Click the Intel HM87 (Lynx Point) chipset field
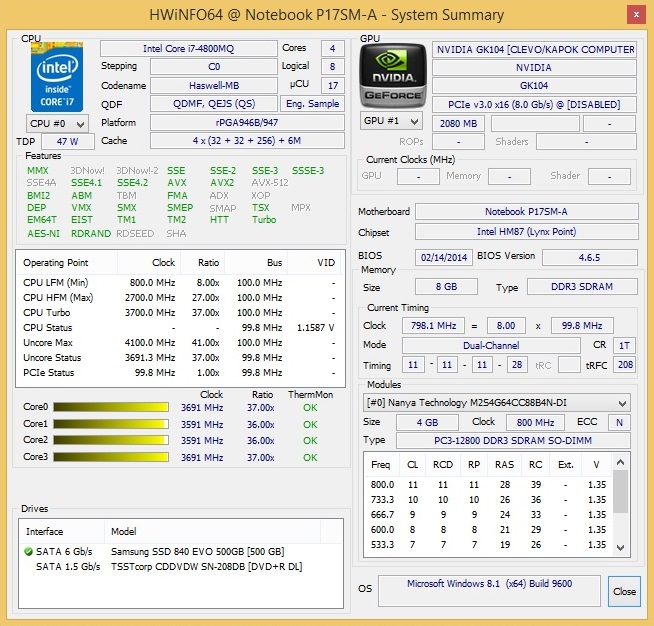654x626 pixels. point(526,231)
